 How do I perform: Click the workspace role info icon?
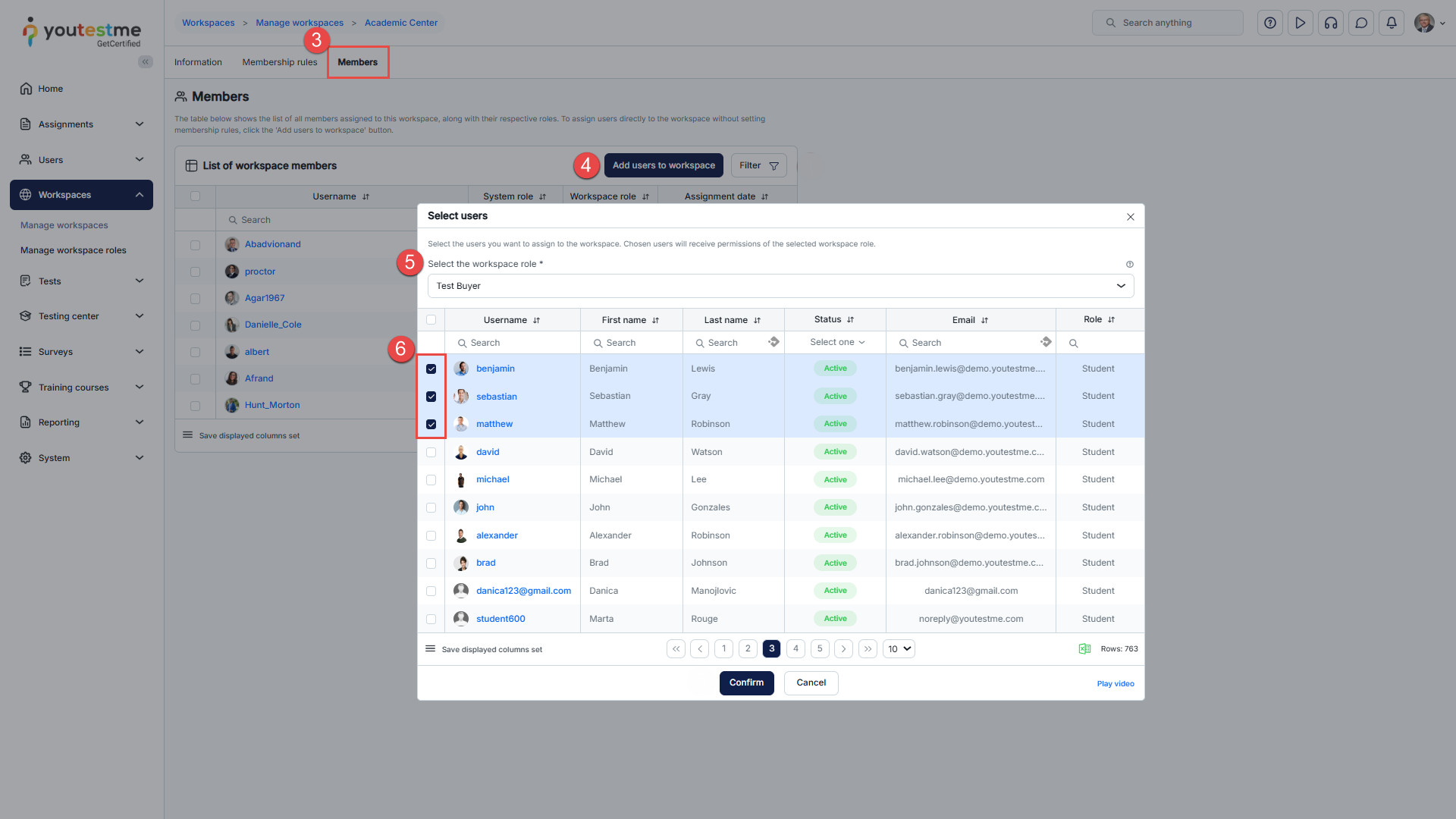coord(1130,265)
